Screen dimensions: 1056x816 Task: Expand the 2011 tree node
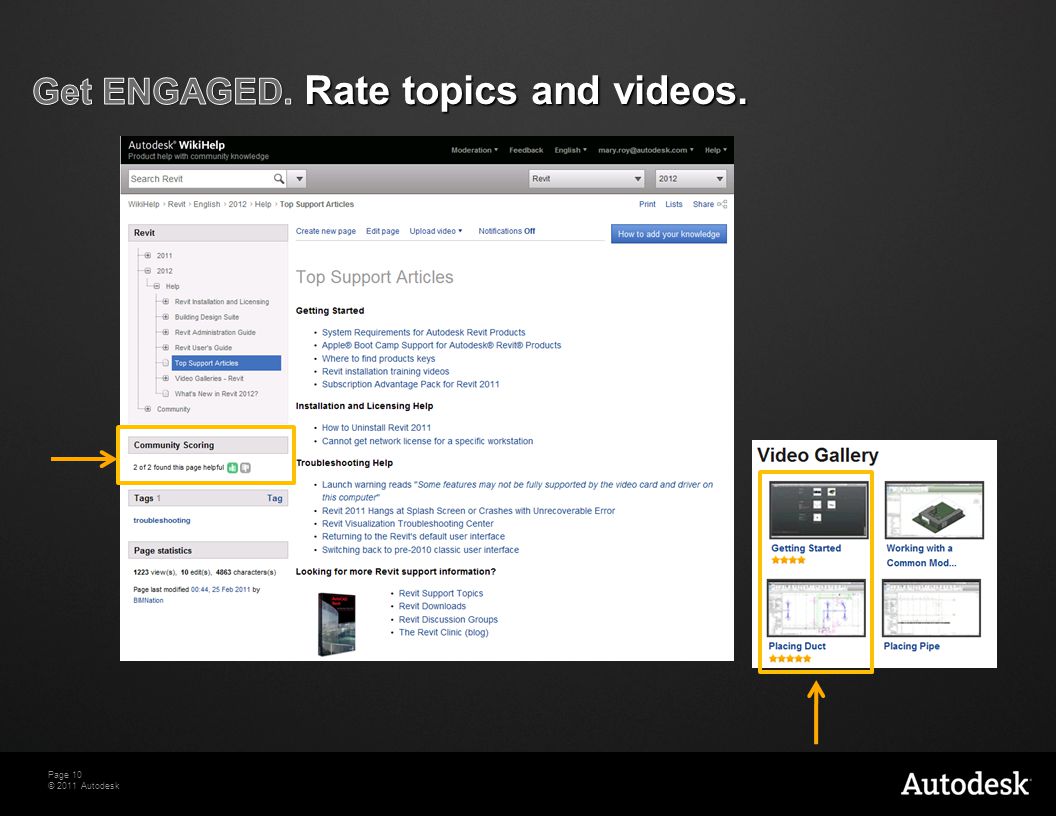tap(147, 255)
